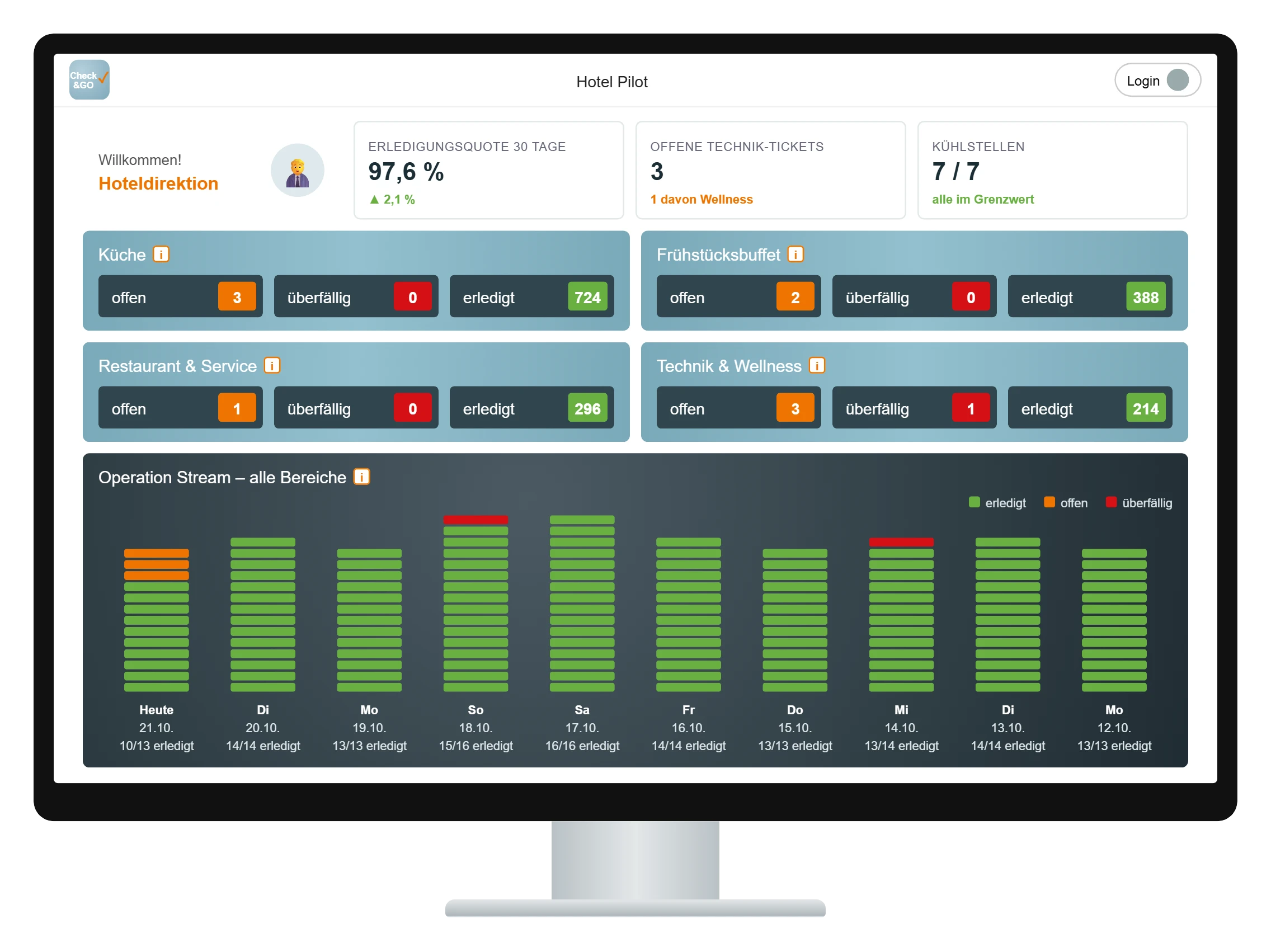Open Technik & Wellness offen tile

point(738,408)
